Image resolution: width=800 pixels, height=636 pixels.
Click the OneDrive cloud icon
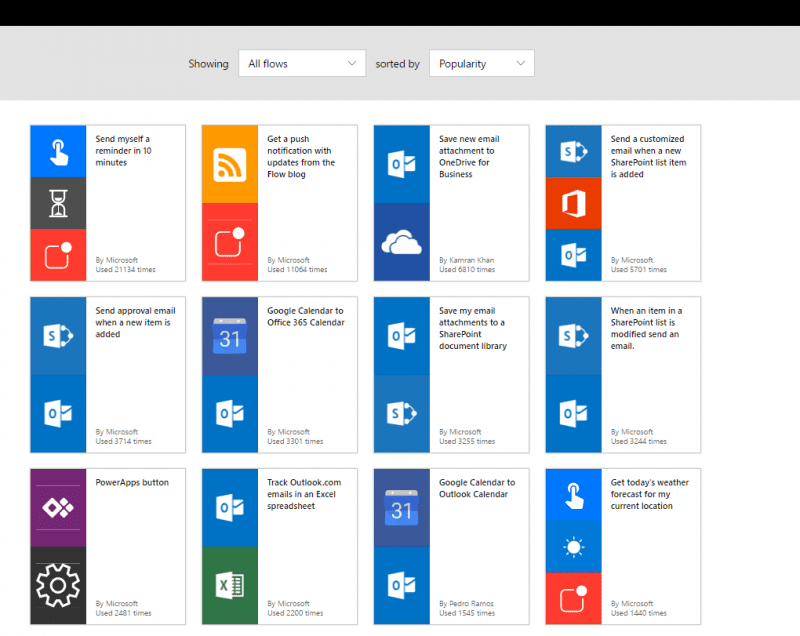(401, 243)
